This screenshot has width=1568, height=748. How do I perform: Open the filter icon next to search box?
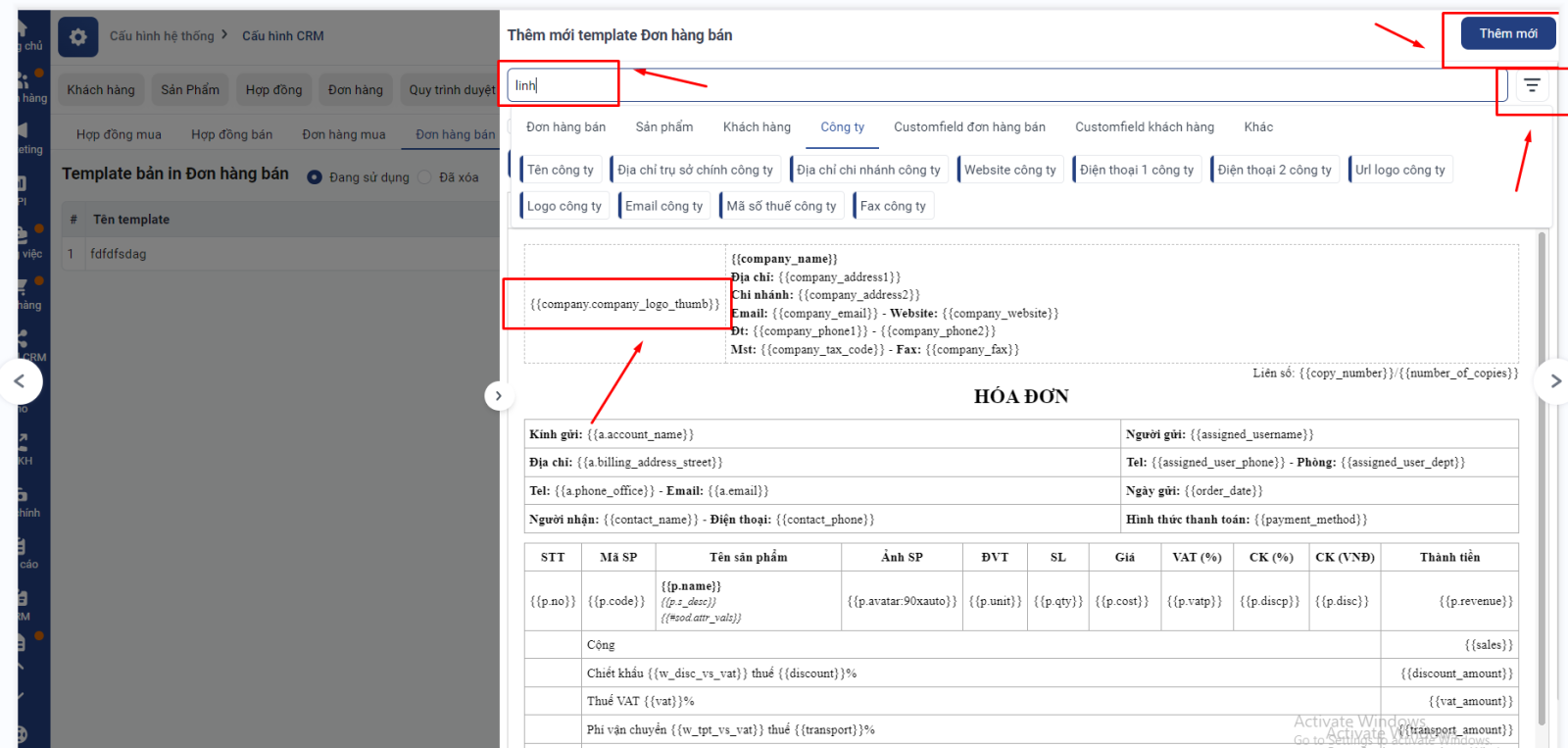1532,86
